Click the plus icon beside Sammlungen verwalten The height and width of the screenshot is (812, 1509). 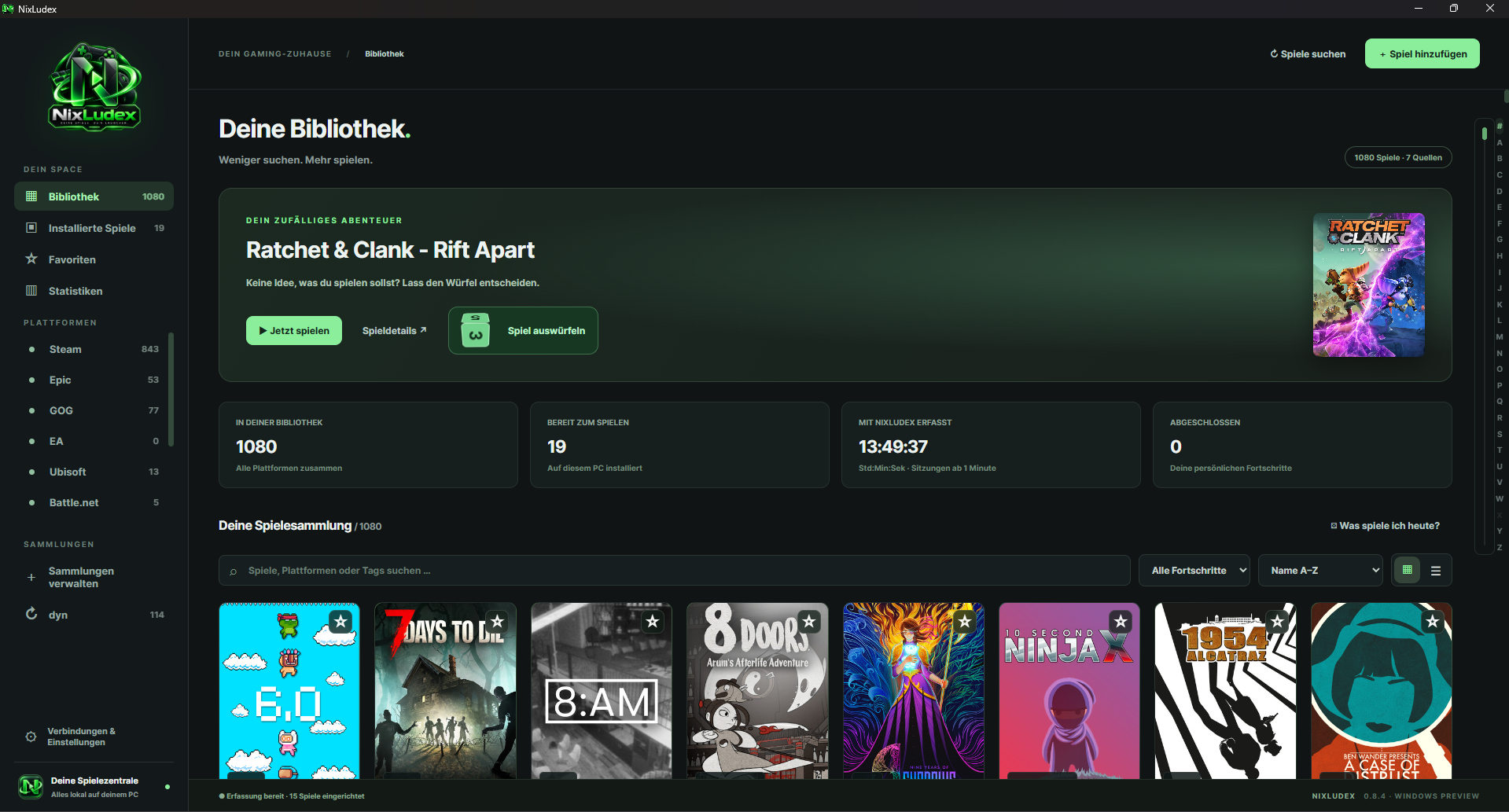pyautogui.click(x=31, y=577)
